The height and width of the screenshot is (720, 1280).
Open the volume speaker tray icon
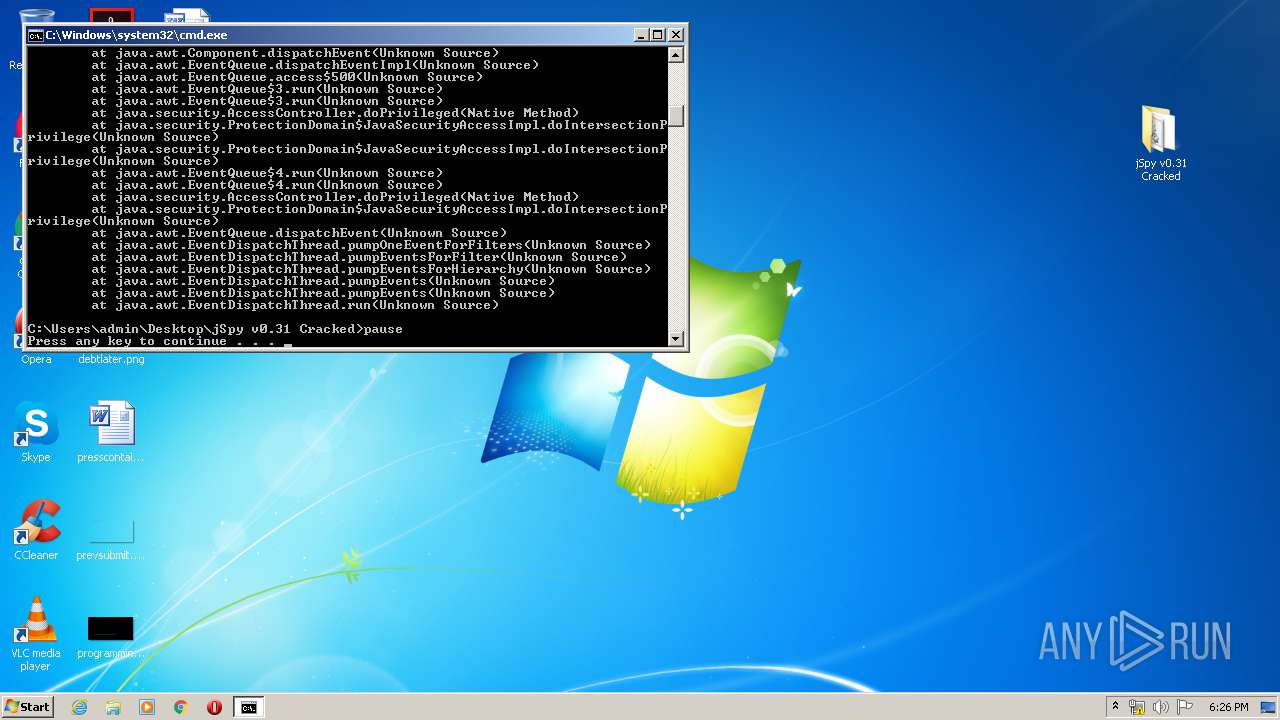click(x=1161, y=707)
